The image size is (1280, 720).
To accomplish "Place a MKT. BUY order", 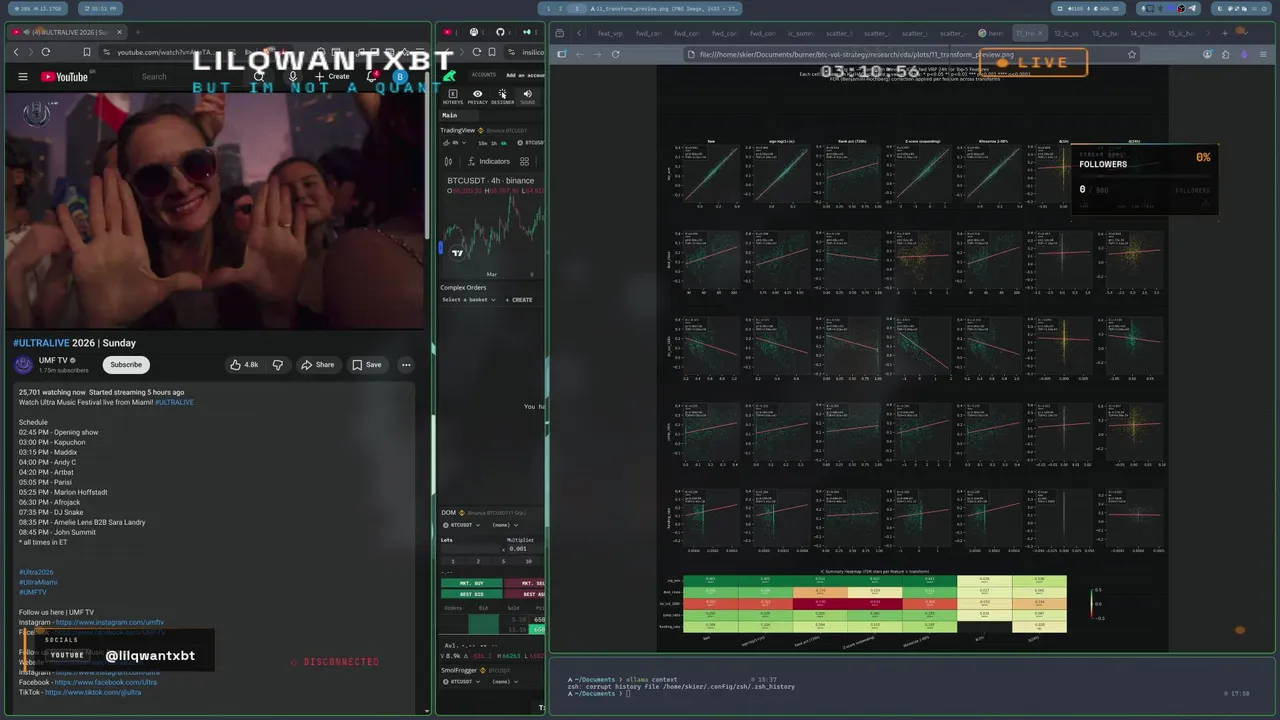I will 470,583.
